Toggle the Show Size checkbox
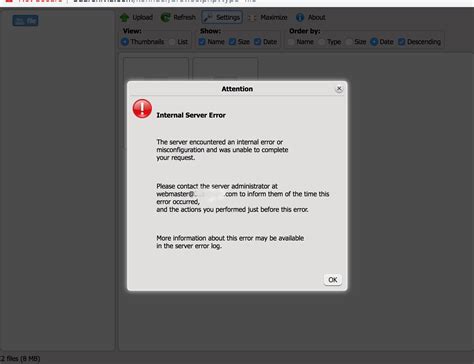Image resolution: width=474 pixels, height=364 pixels. click(232, 42)
